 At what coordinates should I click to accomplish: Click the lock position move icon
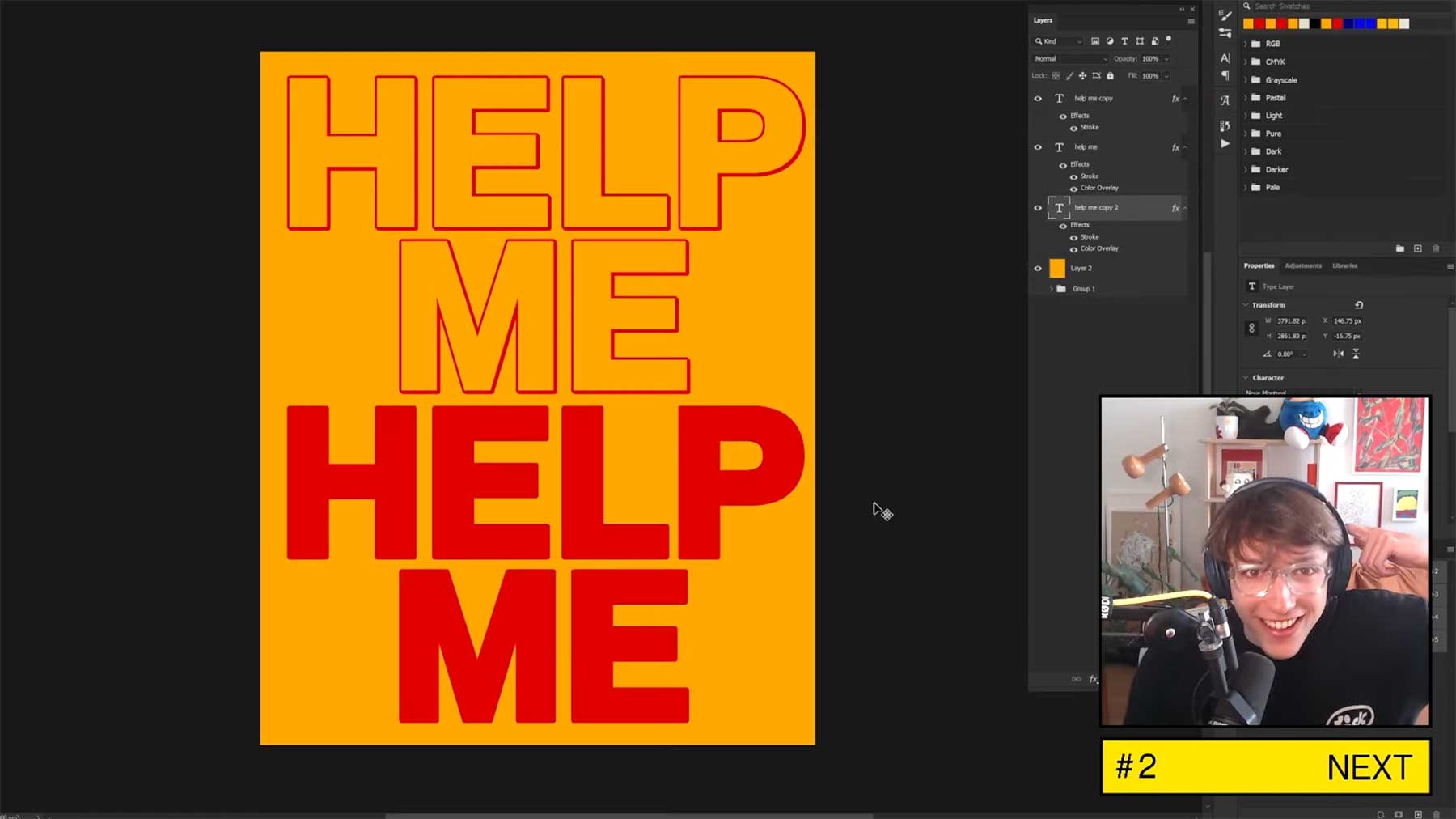coord(1082,76)
